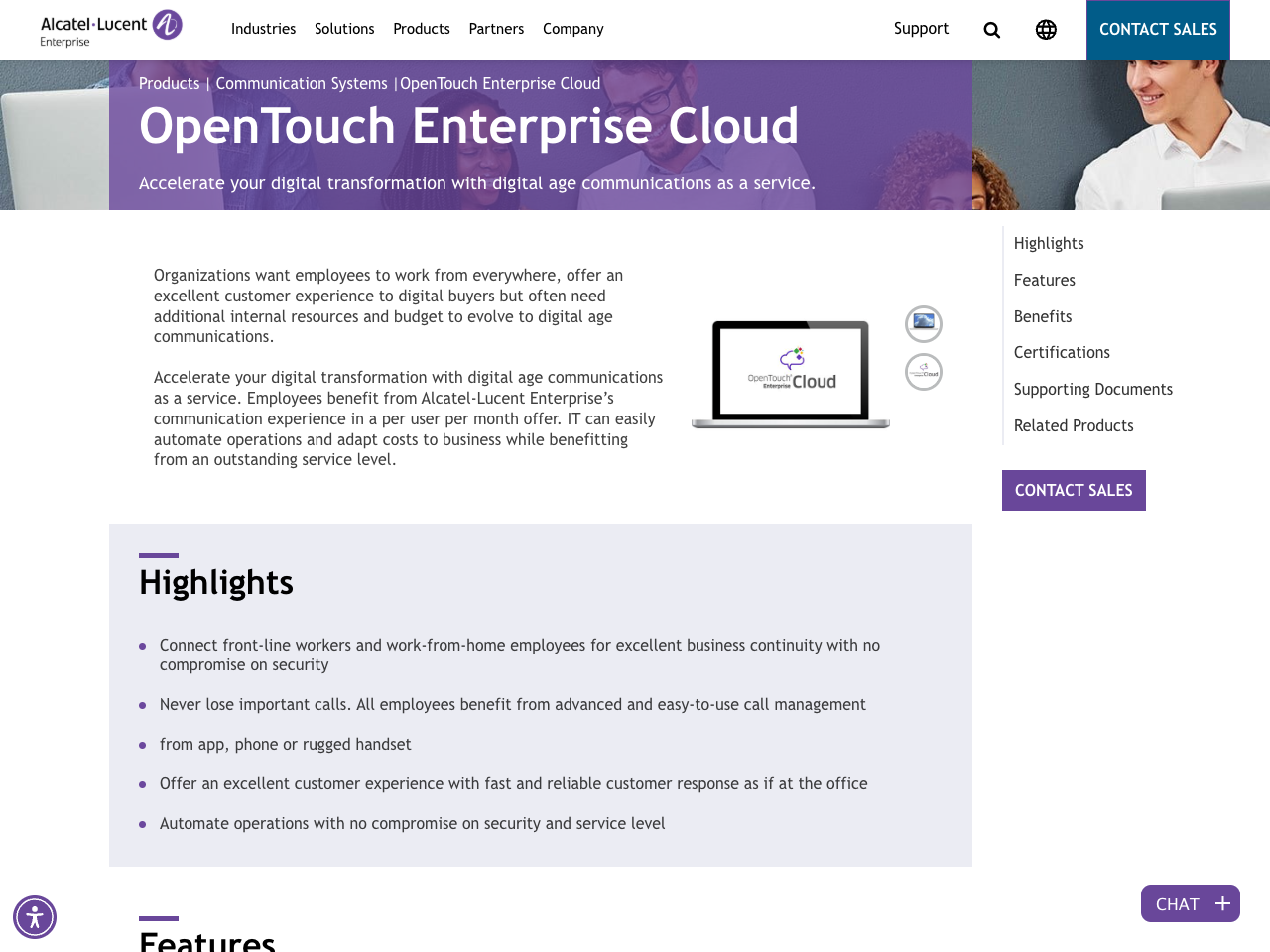This screenshot has height=952, width=1270.
Task: Open the globe language selector
Action: click(x=1046, y=30)
